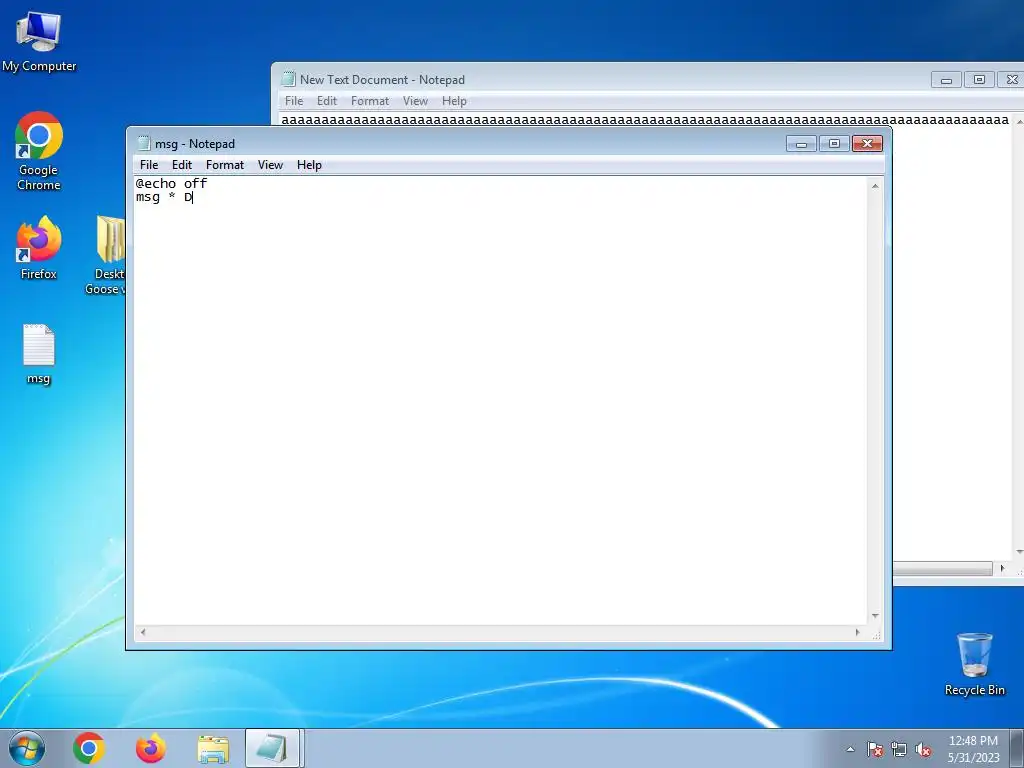Viewport: 1024px width, 768px height.
Task: Click the 'msg * D' line in Notepad
Action: [x=164, y=197]
